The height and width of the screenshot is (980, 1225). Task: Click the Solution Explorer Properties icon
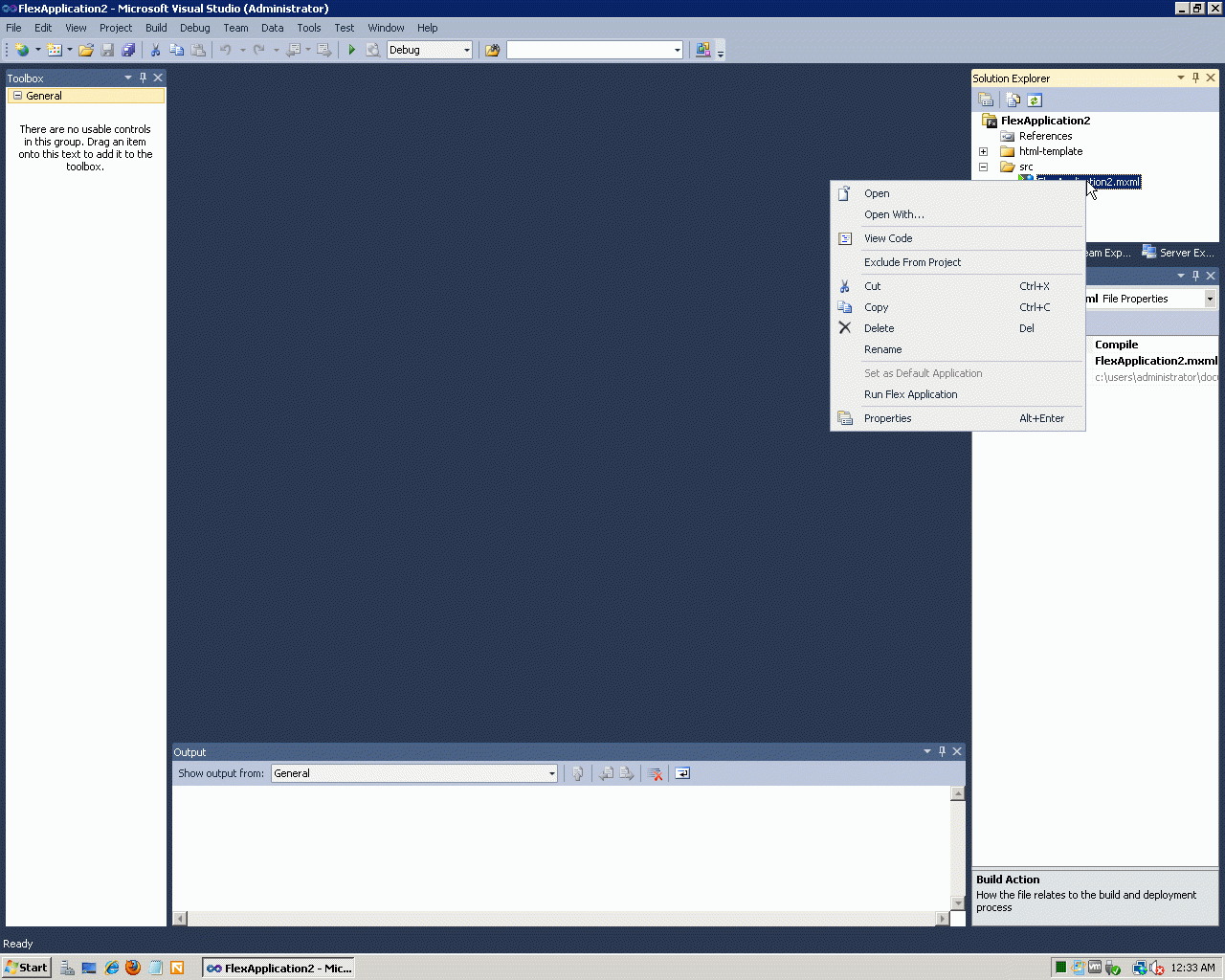(987, 100)
